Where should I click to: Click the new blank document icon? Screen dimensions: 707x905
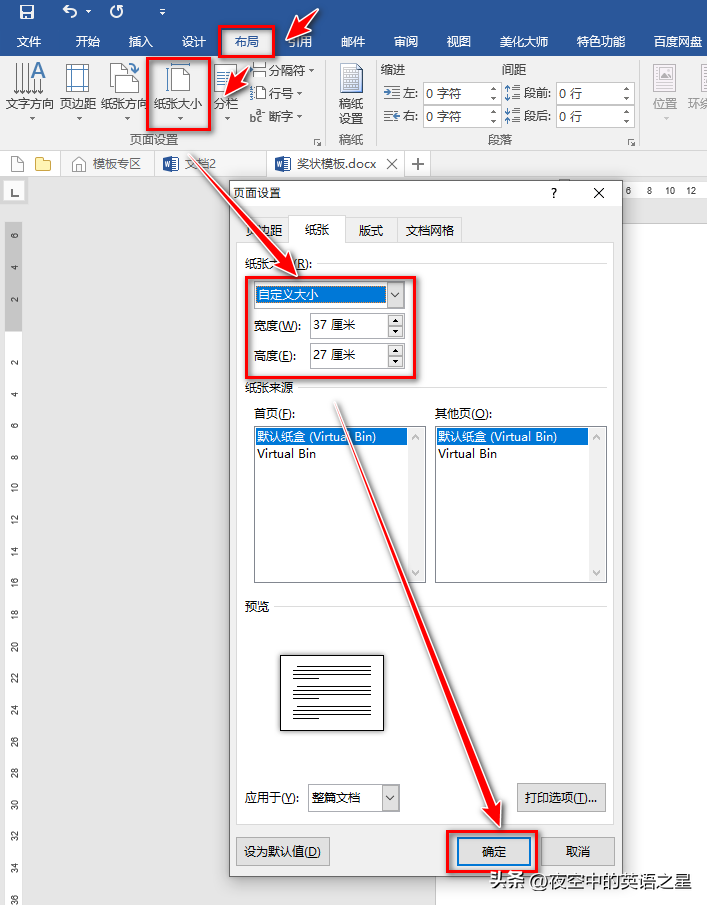[x=17, y=164]
